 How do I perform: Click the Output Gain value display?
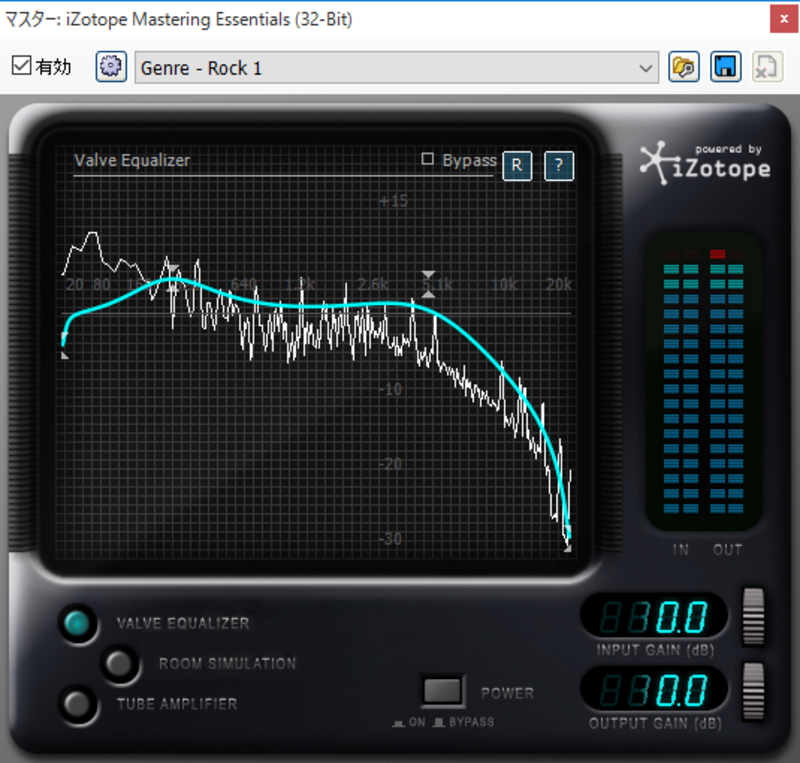(x=654, y=690)
